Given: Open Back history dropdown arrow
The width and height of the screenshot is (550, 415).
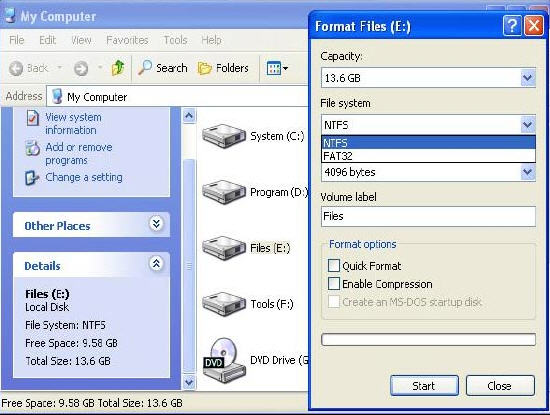Looking at the screenshot, I should point(60,67).
